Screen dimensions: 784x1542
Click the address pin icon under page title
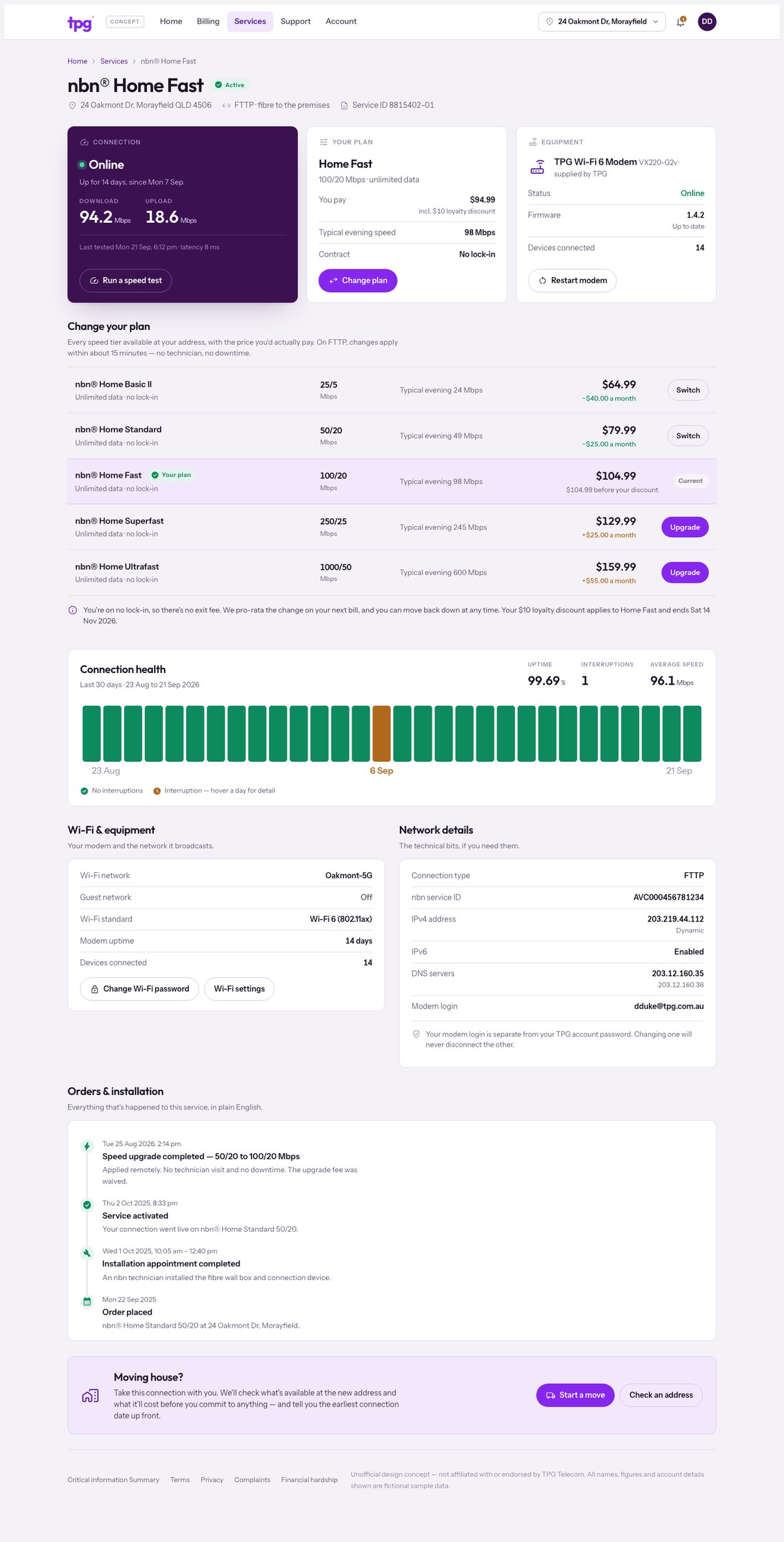pos(73,105)
